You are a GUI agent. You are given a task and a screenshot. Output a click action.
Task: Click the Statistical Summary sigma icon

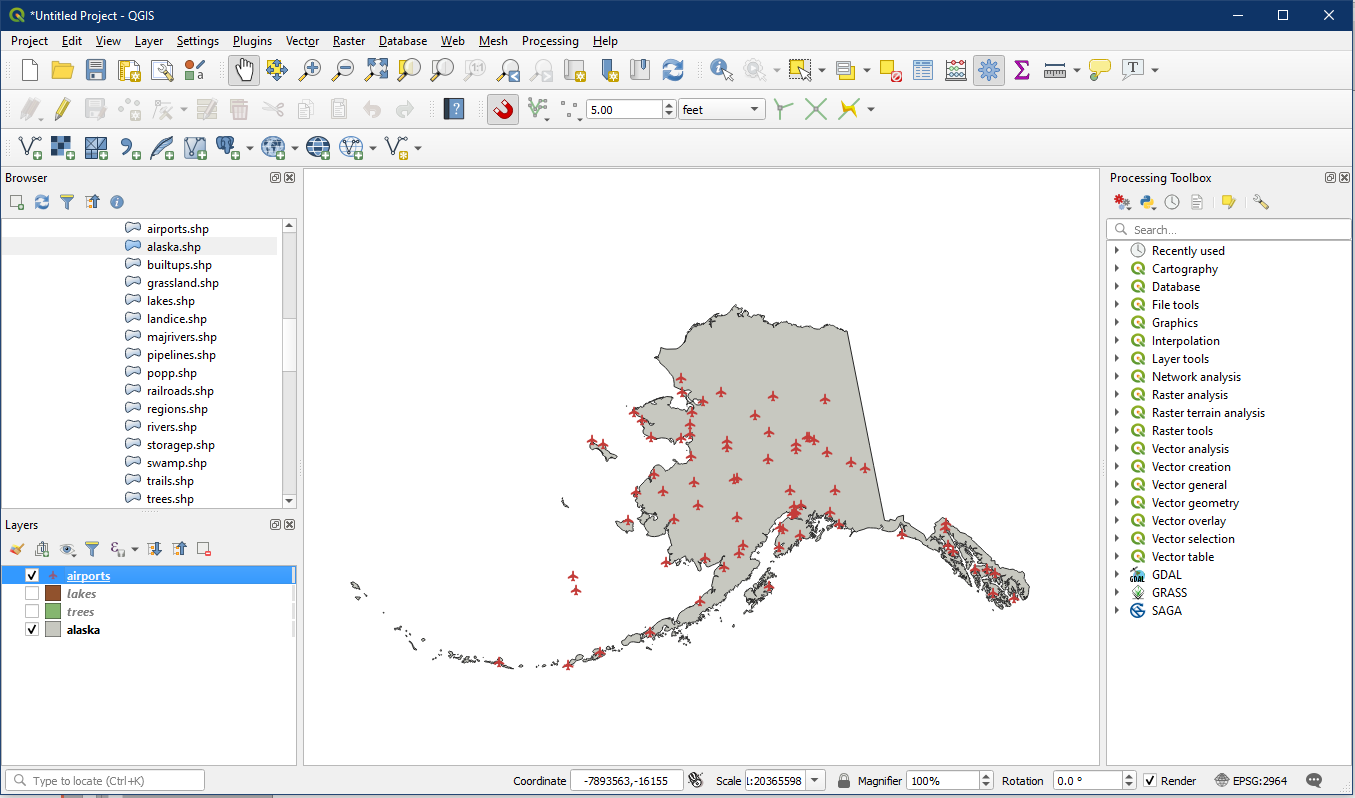coord(1021,70)
